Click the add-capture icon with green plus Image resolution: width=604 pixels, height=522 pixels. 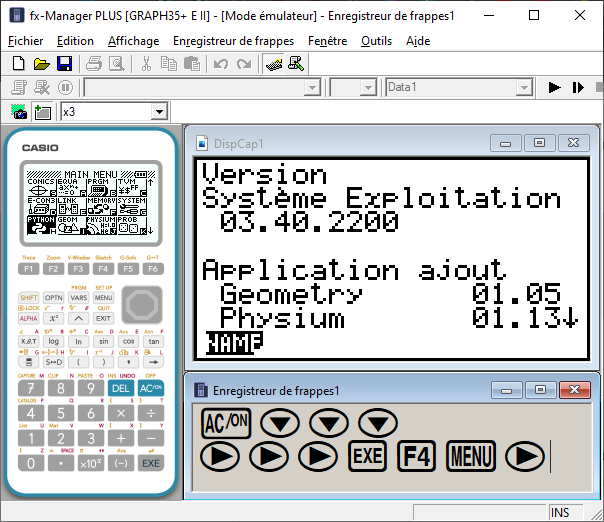(x=42, y=112)
